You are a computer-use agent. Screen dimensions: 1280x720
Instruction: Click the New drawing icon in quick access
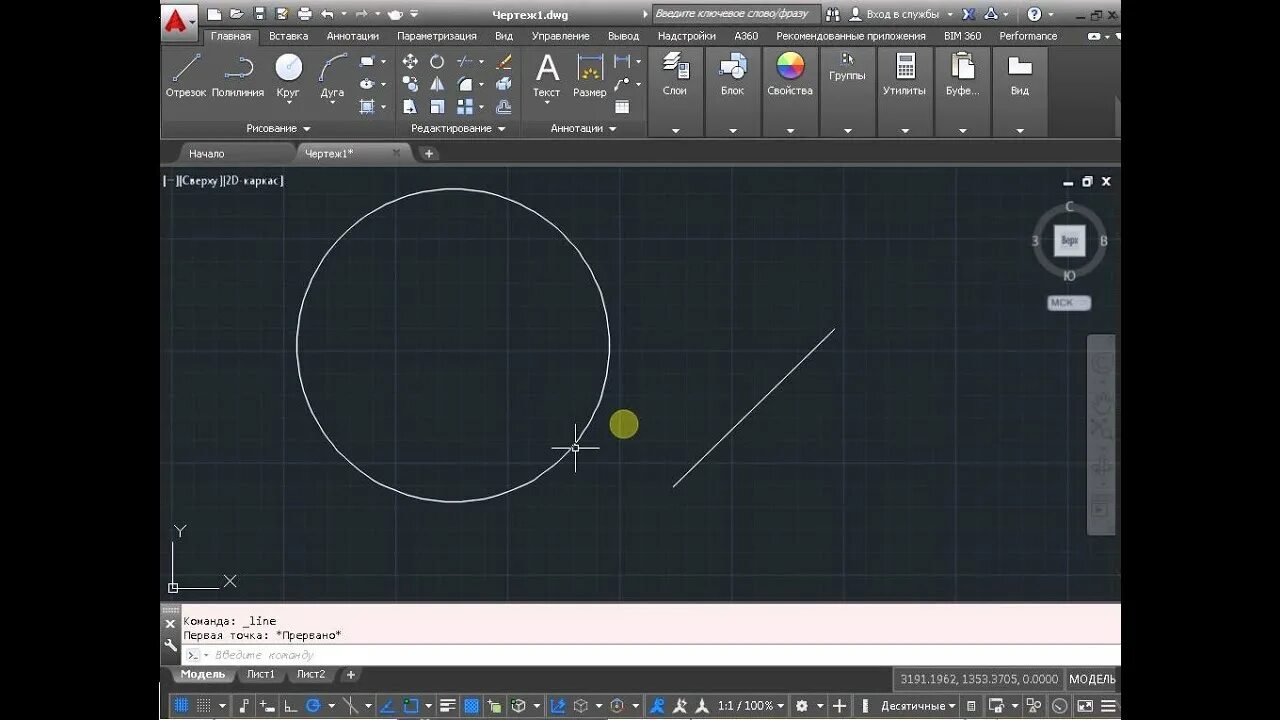(214, 14)
